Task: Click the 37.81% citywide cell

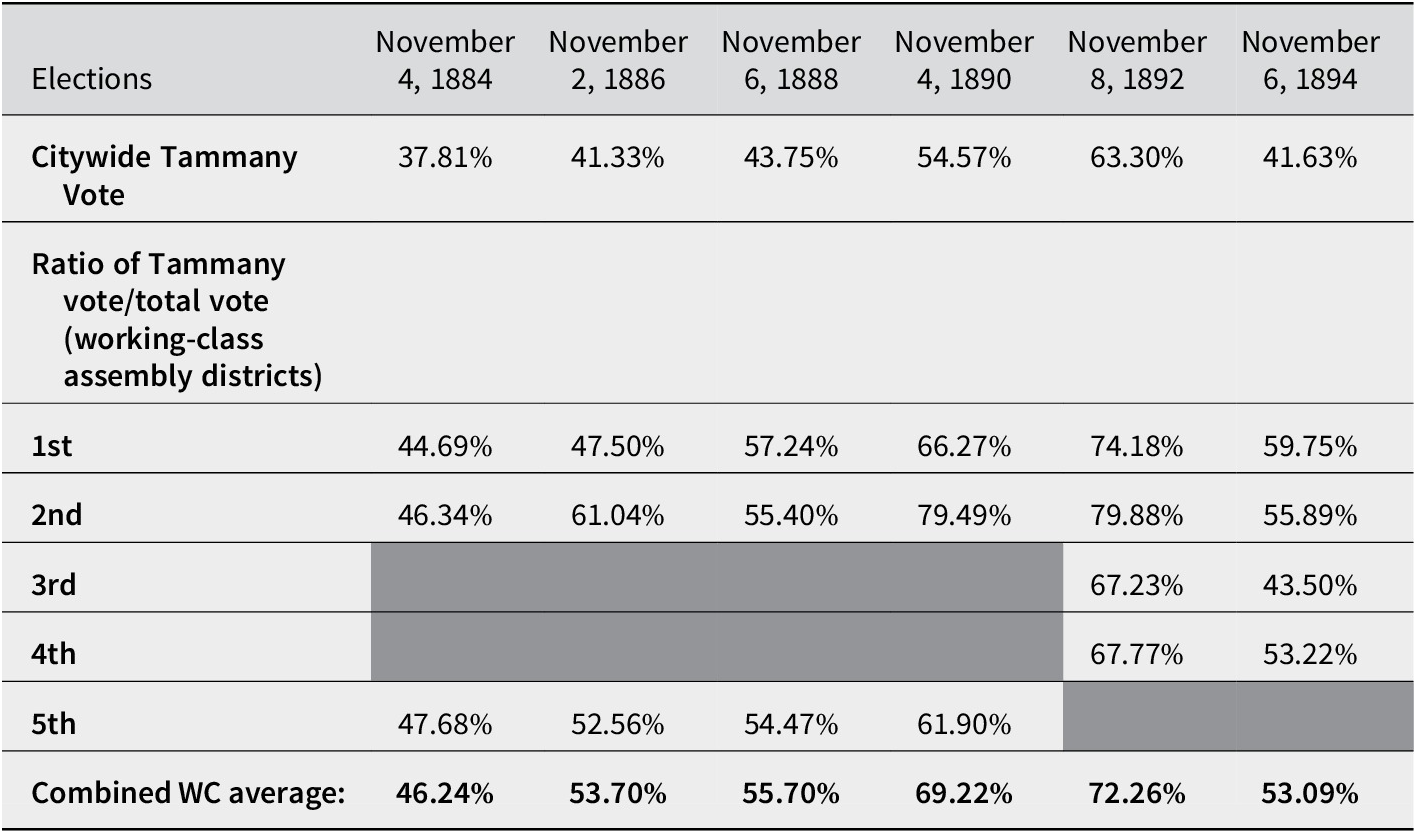Action: [x=445, y=157]
